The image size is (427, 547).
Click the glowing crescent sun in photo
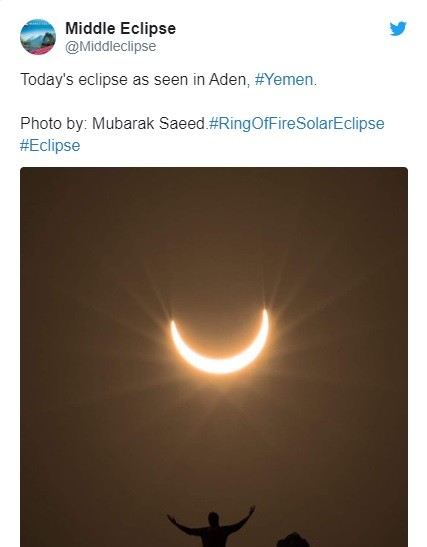tap(220, 342)
